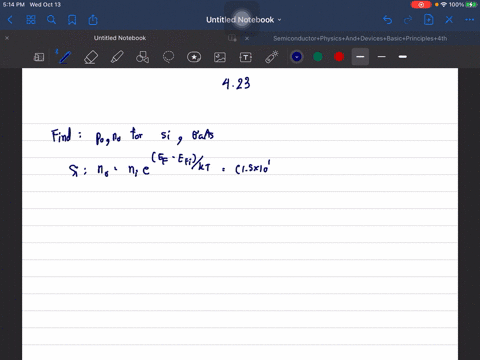Switch to the Untitled Notebook tab
Image resolution: width=480 pixels, height=360 pixels.
(120, 38)
